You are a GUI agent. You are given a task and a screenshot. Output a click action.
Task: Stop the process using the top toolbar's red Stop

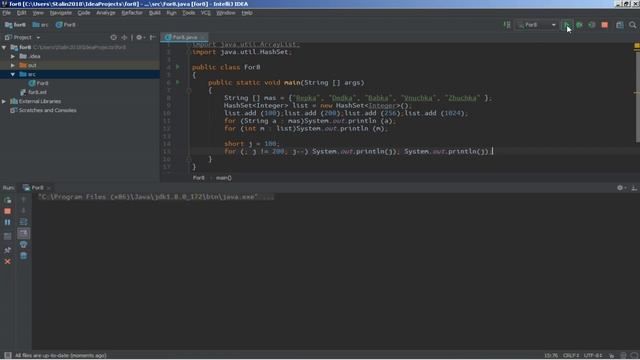(x=604, y=25)
